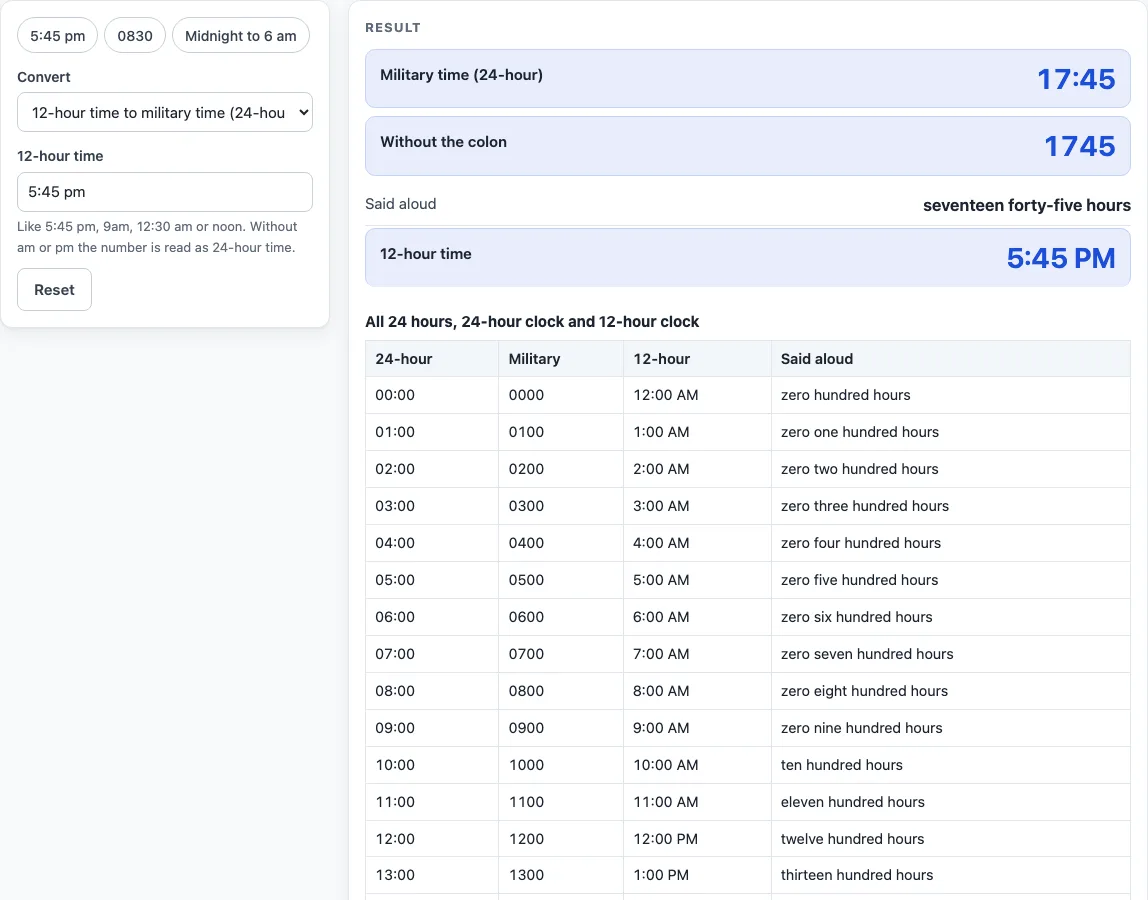Select the "Midnight to 6 am" example

[x=240, y=36]
